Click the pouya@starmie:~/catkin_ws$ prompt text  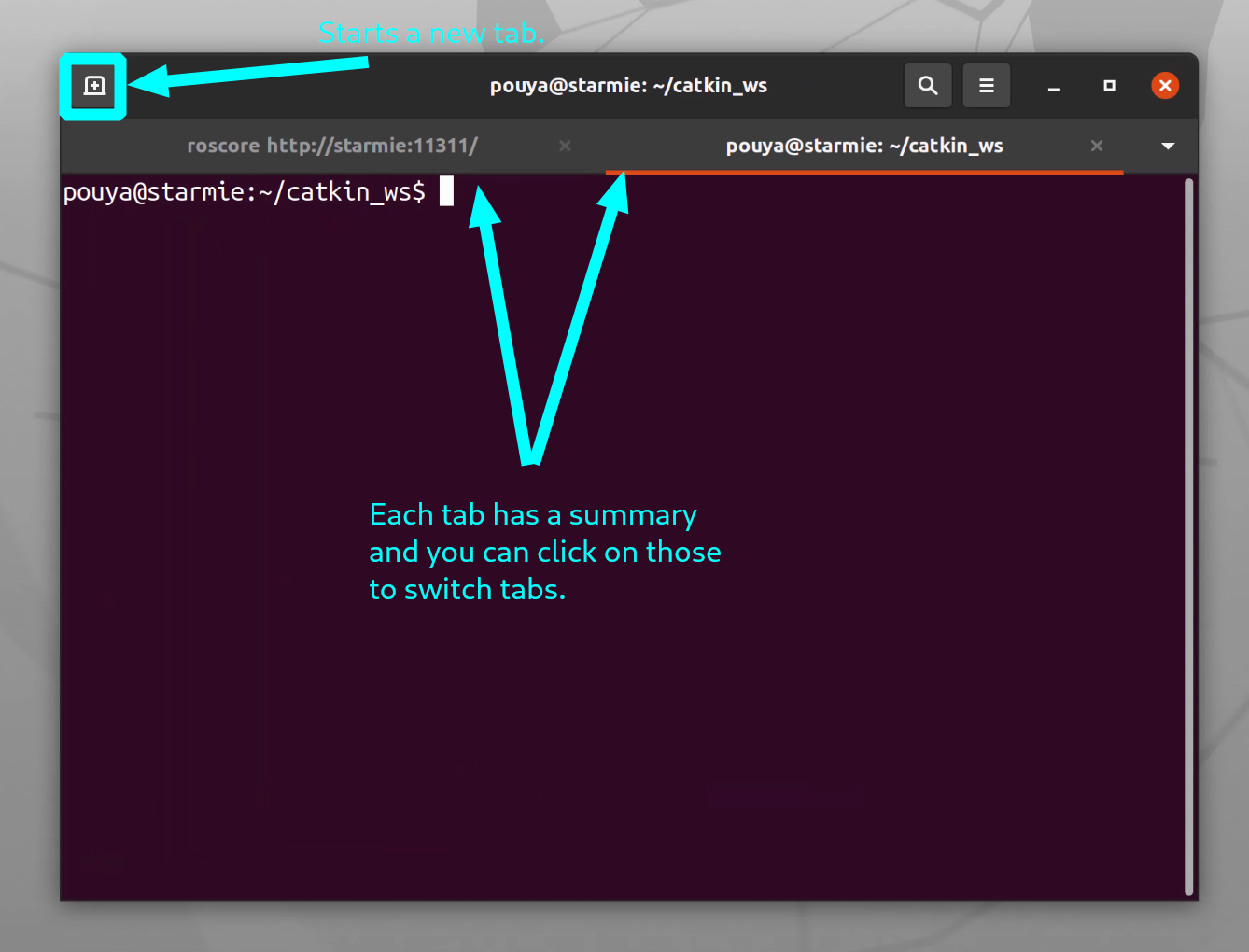244,192
